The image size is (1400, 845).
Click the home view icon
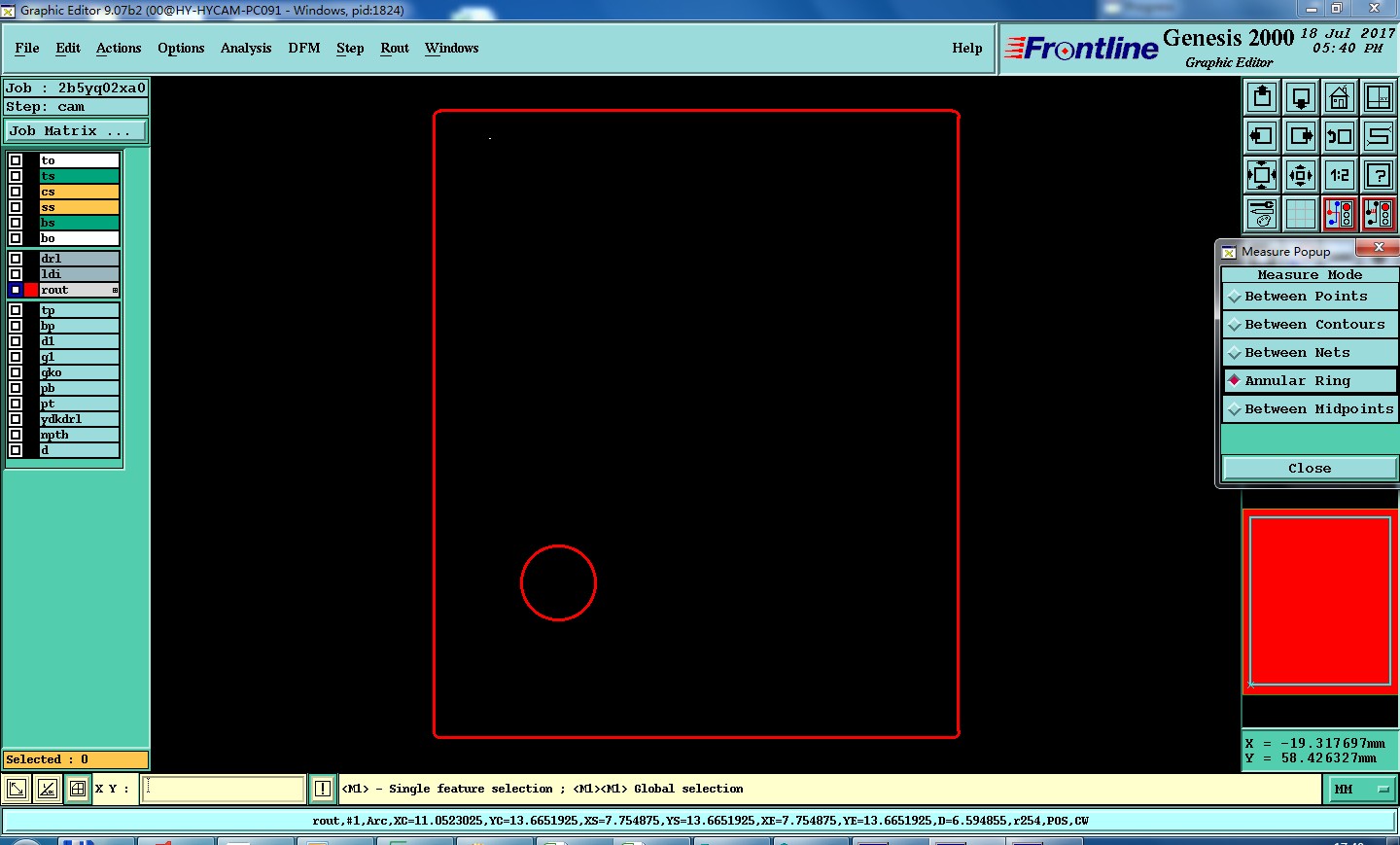(1340, 97)
